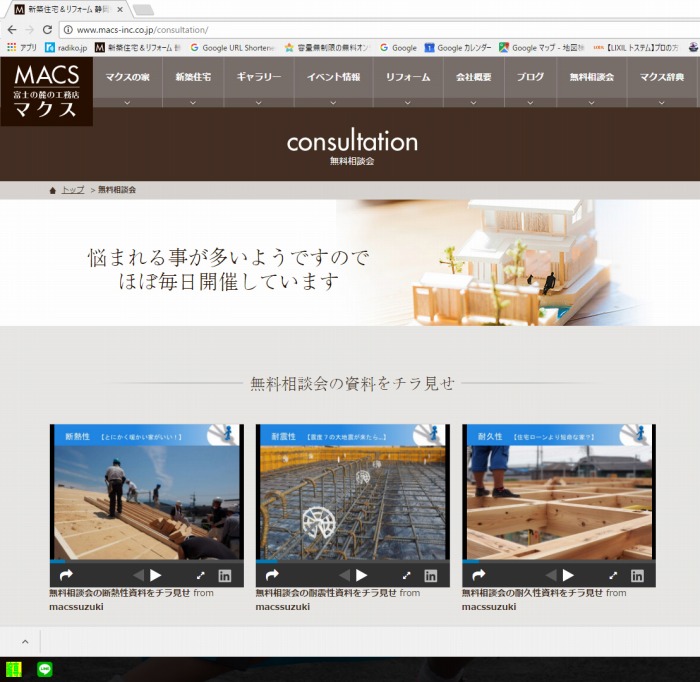
Task: Open 無料相談会の断熱性資料をチラ見せ link
Action: (120, 593)
